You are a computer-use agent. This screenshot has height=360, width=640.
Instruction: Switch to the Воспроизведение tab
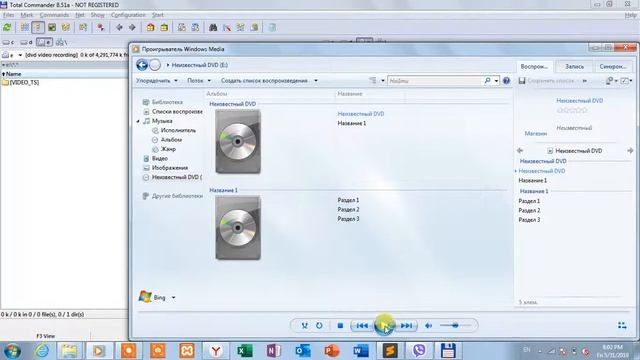pyautogui.click(x=534, y=66)
